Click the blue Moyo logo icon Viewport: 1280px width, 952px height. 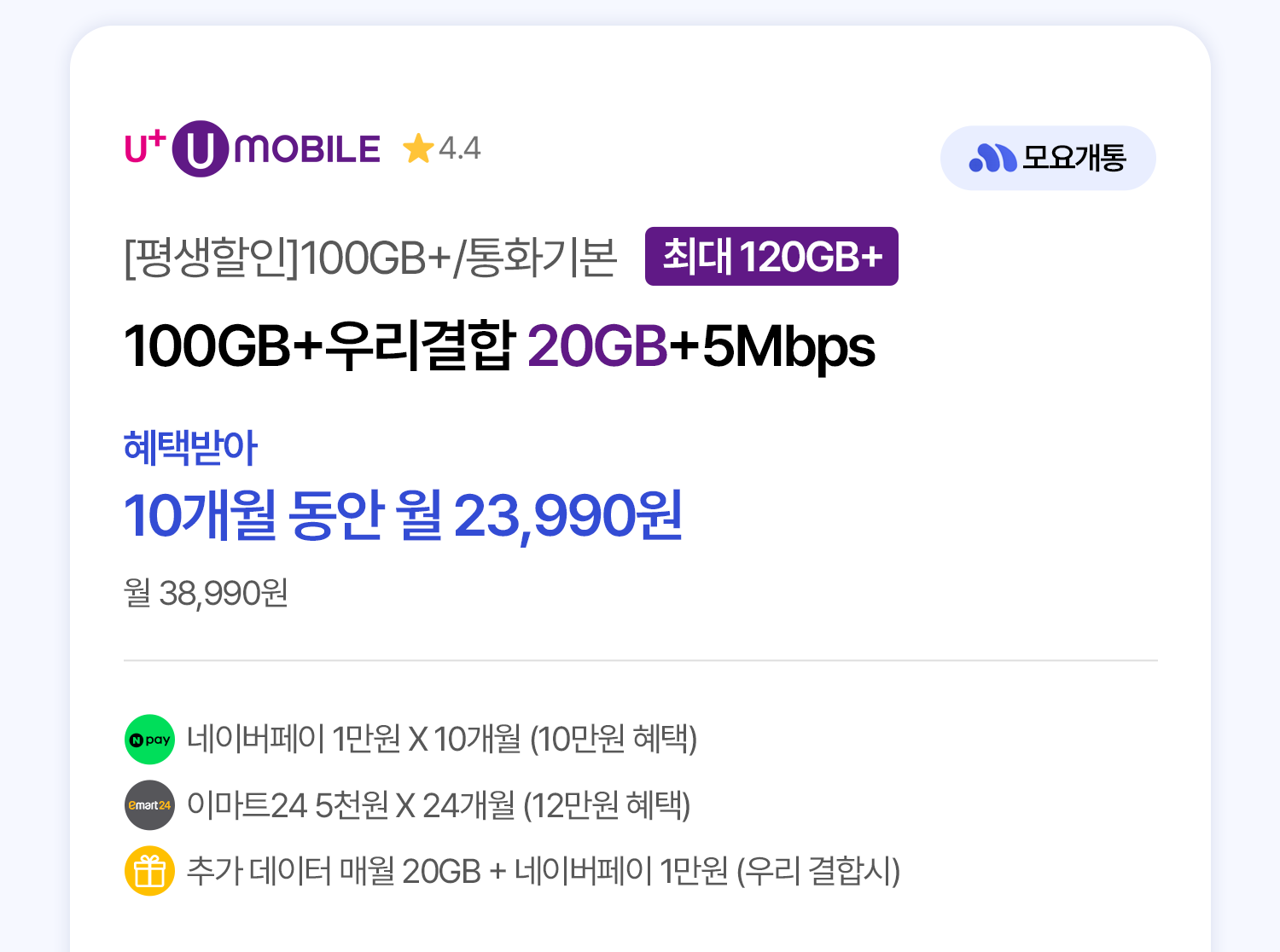click(x=992, y=158)
